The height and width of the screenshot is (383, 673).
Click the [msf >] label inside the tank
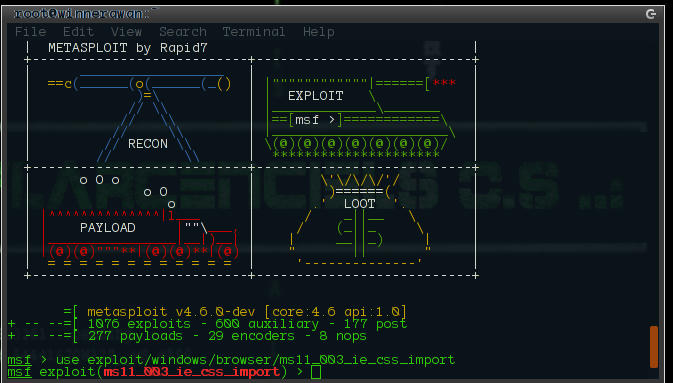pyautogui.click(x=315, y=120)
